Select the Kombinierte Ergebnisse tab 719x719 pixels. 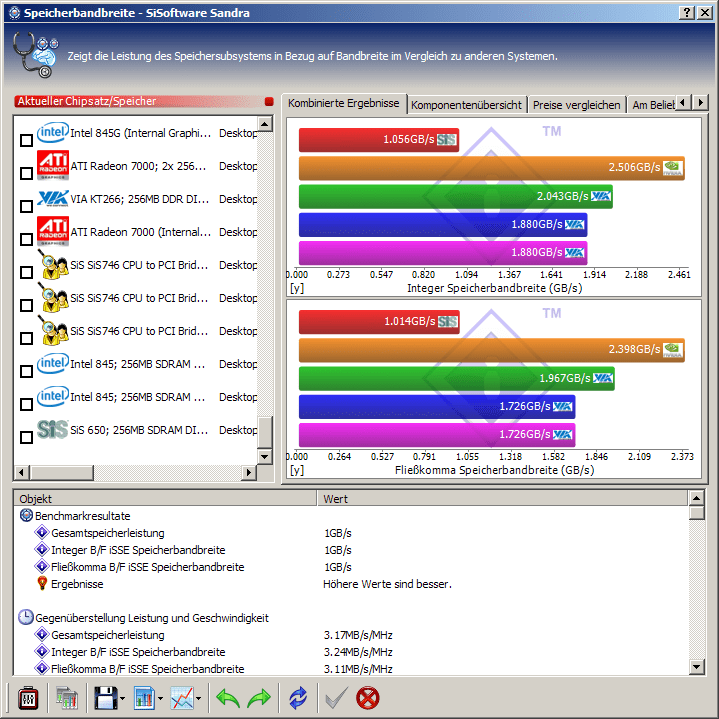(343, 103)
